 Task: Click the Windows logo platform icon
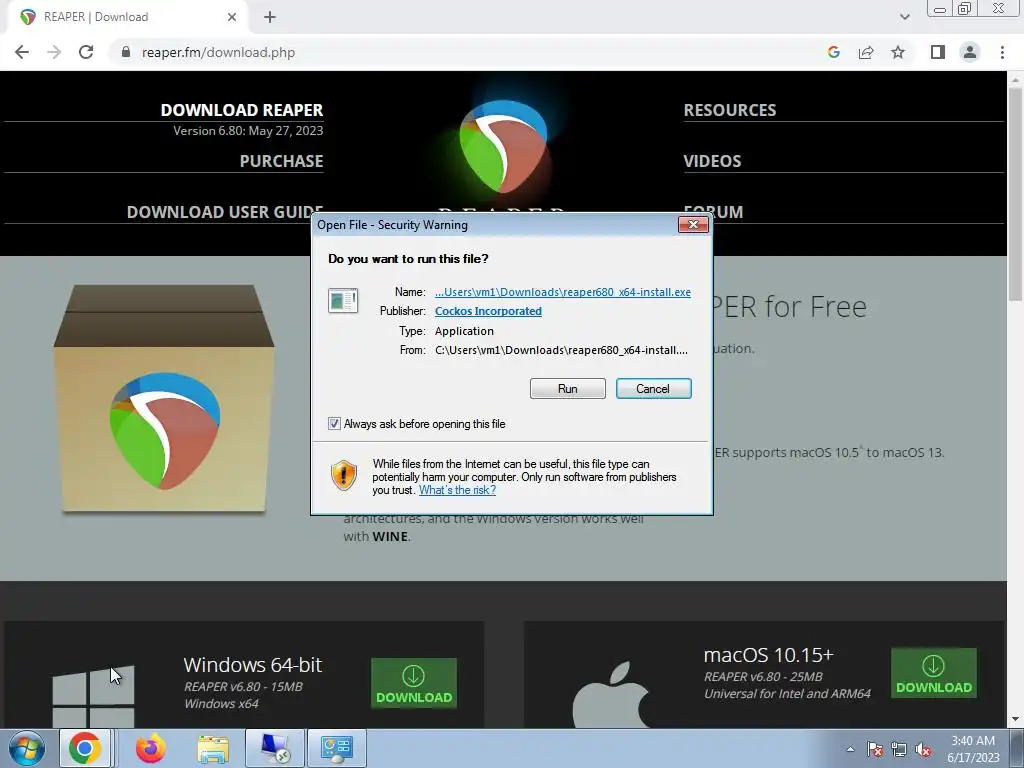coord(93,696)
